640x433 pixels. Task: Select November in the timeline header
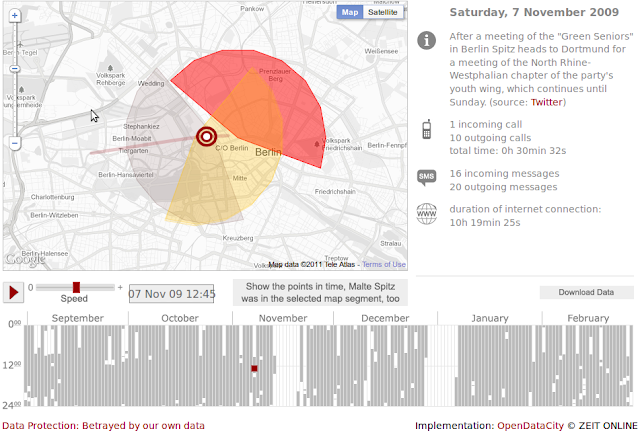[283, 318]
